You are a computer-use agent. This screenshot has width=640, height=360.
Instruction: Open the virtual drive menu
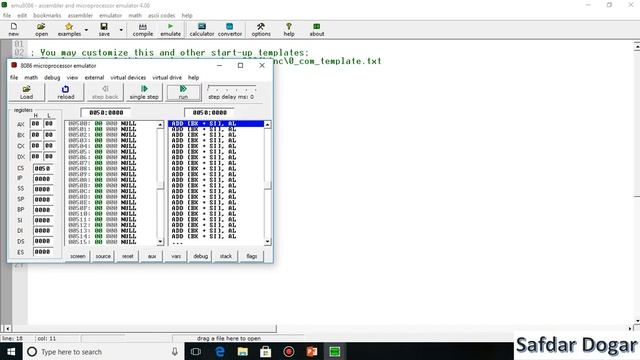point(167,78)
